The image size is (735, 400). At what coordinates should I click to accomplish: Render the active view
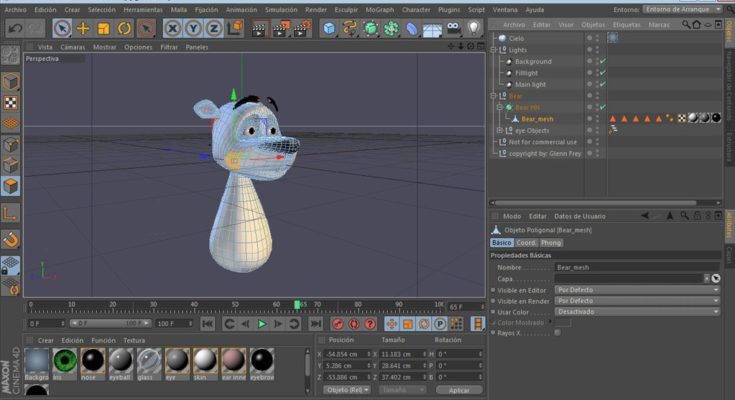(258, 29)
